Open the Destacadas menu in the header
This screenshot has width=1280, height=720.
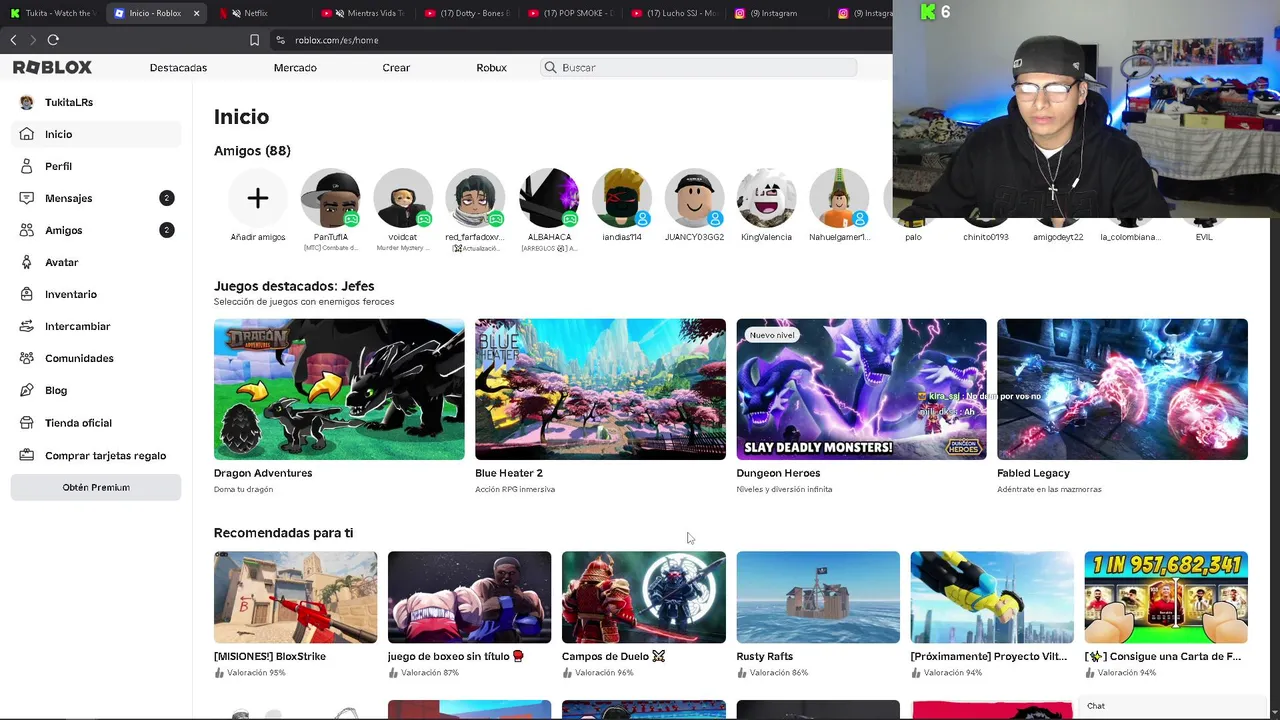(x=178, y=67)
